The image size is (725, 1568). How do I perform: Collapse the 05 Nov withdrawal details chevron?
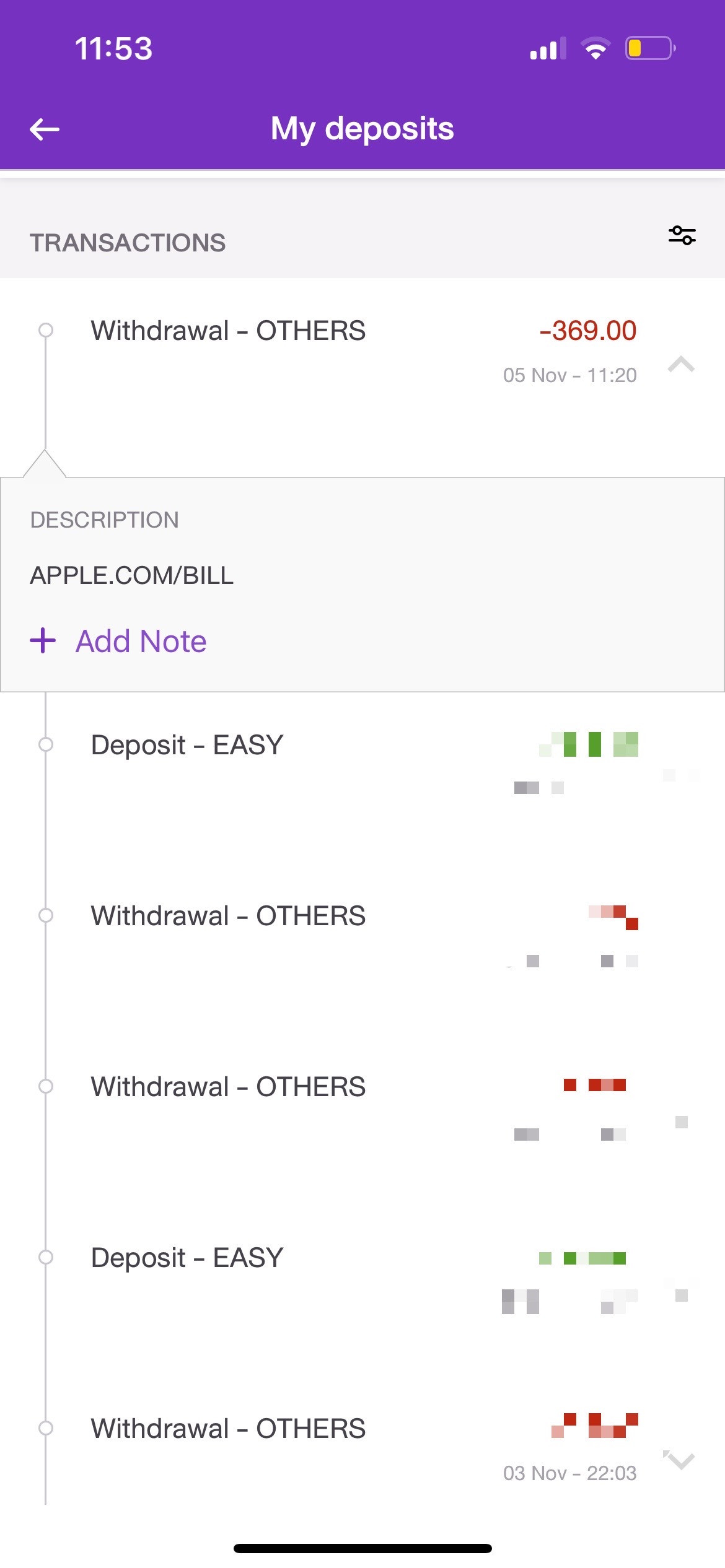pyautogui.click(x=681, y=364)
